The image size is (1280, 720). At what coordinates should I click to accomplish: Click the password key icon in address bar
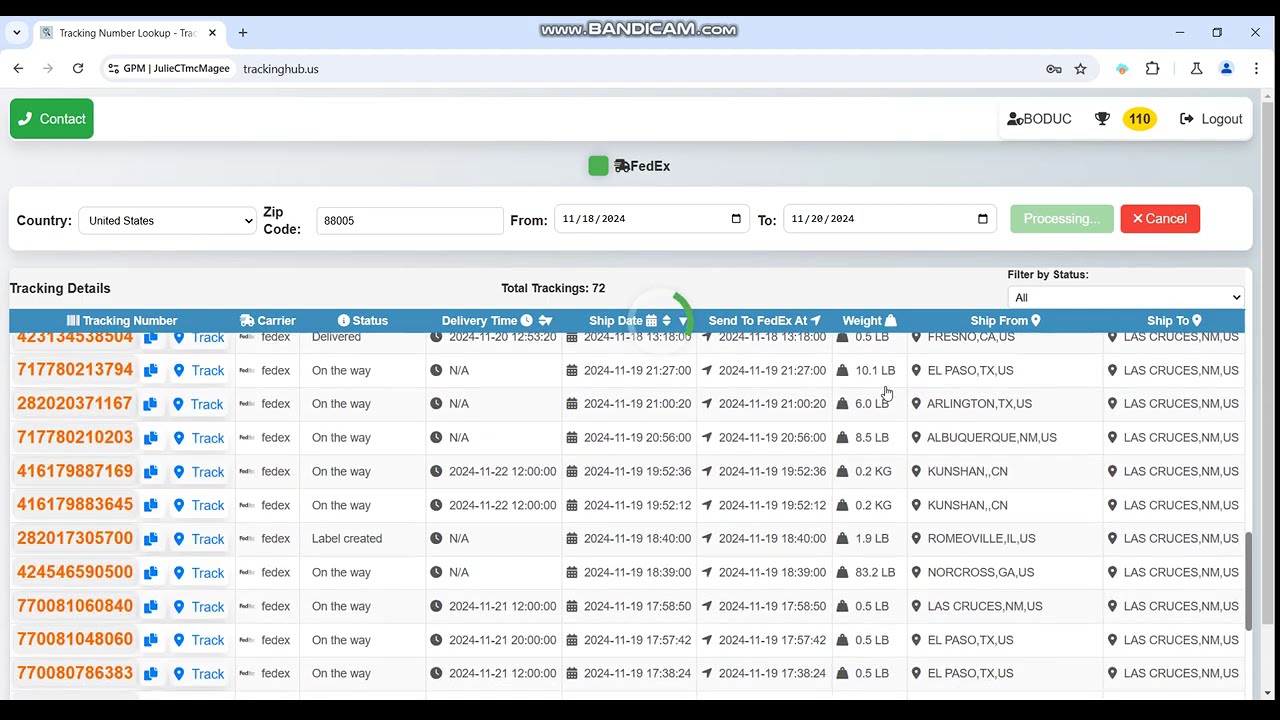[x=1054, y=69]
